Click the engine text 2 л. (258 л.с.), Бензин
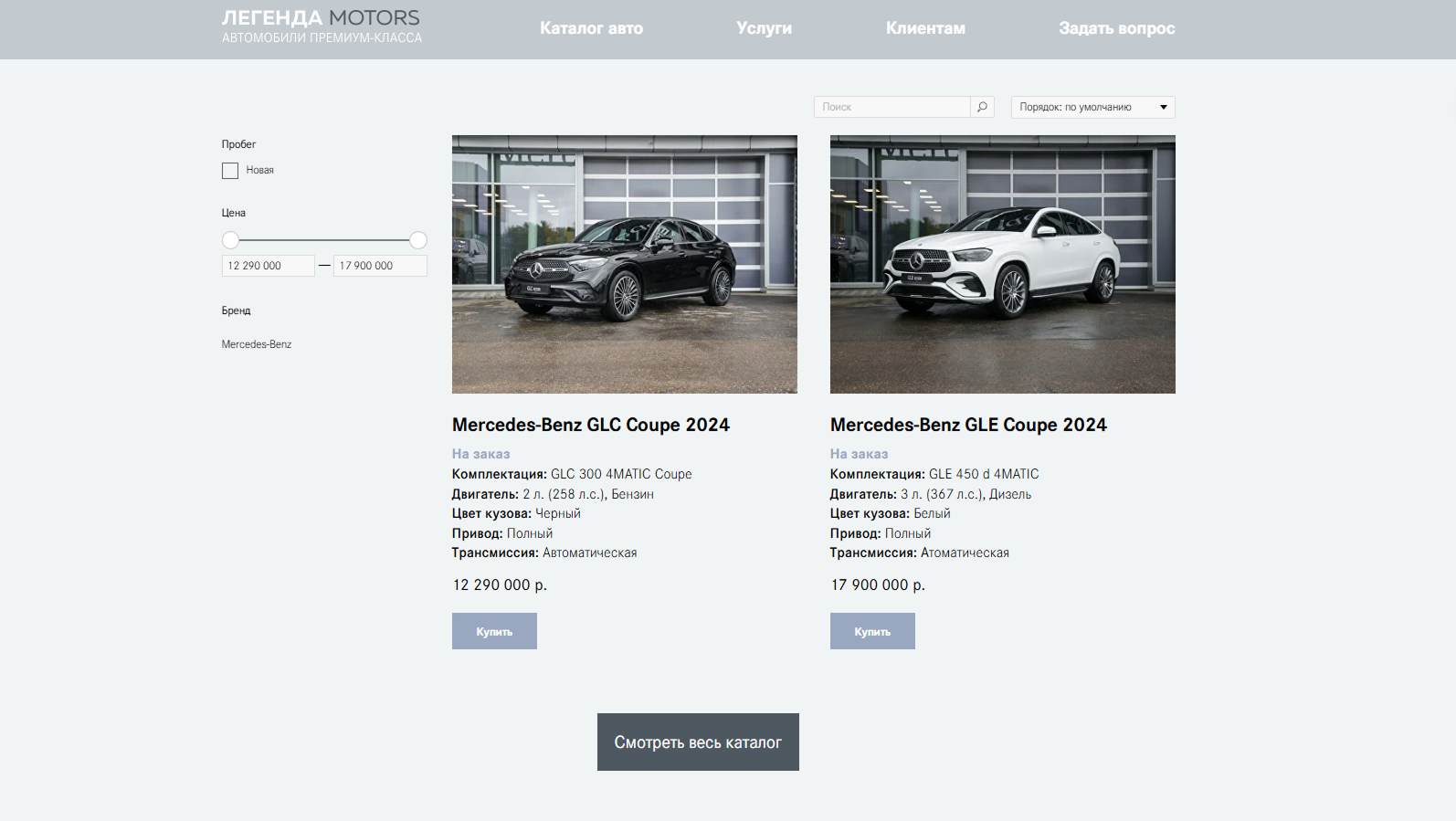The width and height of the screenshot is (1456, 821). tap(588, 494)
